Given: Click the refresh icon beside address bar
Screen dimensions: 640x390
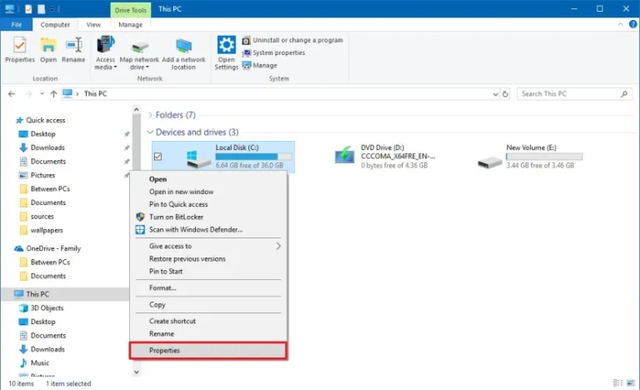Looking at the screenshot, I should pyautogui.click(x=505, y=94).
